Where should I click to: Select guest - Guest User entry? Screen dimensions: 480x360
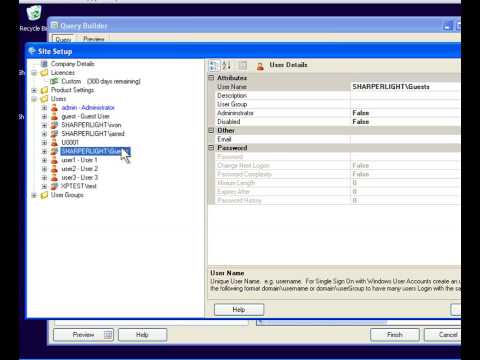(85, 116)
